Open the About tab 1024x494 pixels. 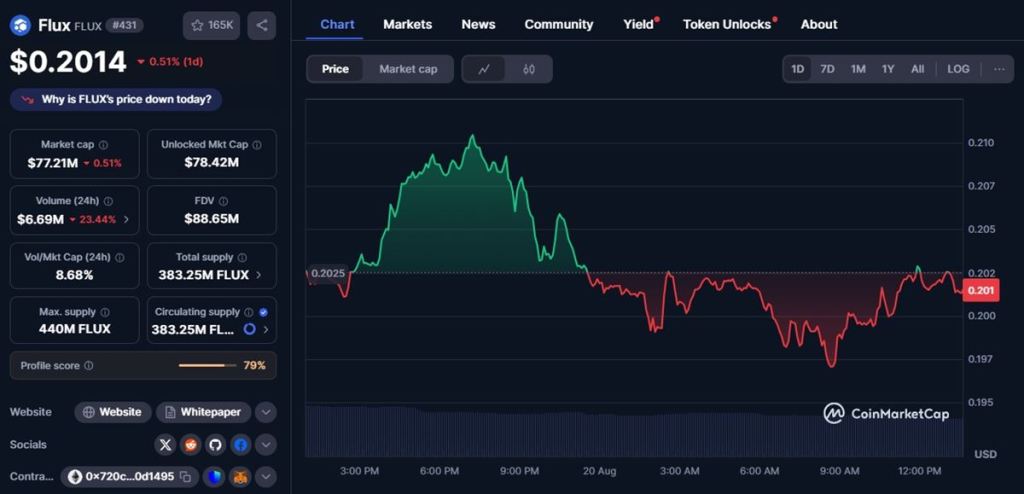[819, 24]
